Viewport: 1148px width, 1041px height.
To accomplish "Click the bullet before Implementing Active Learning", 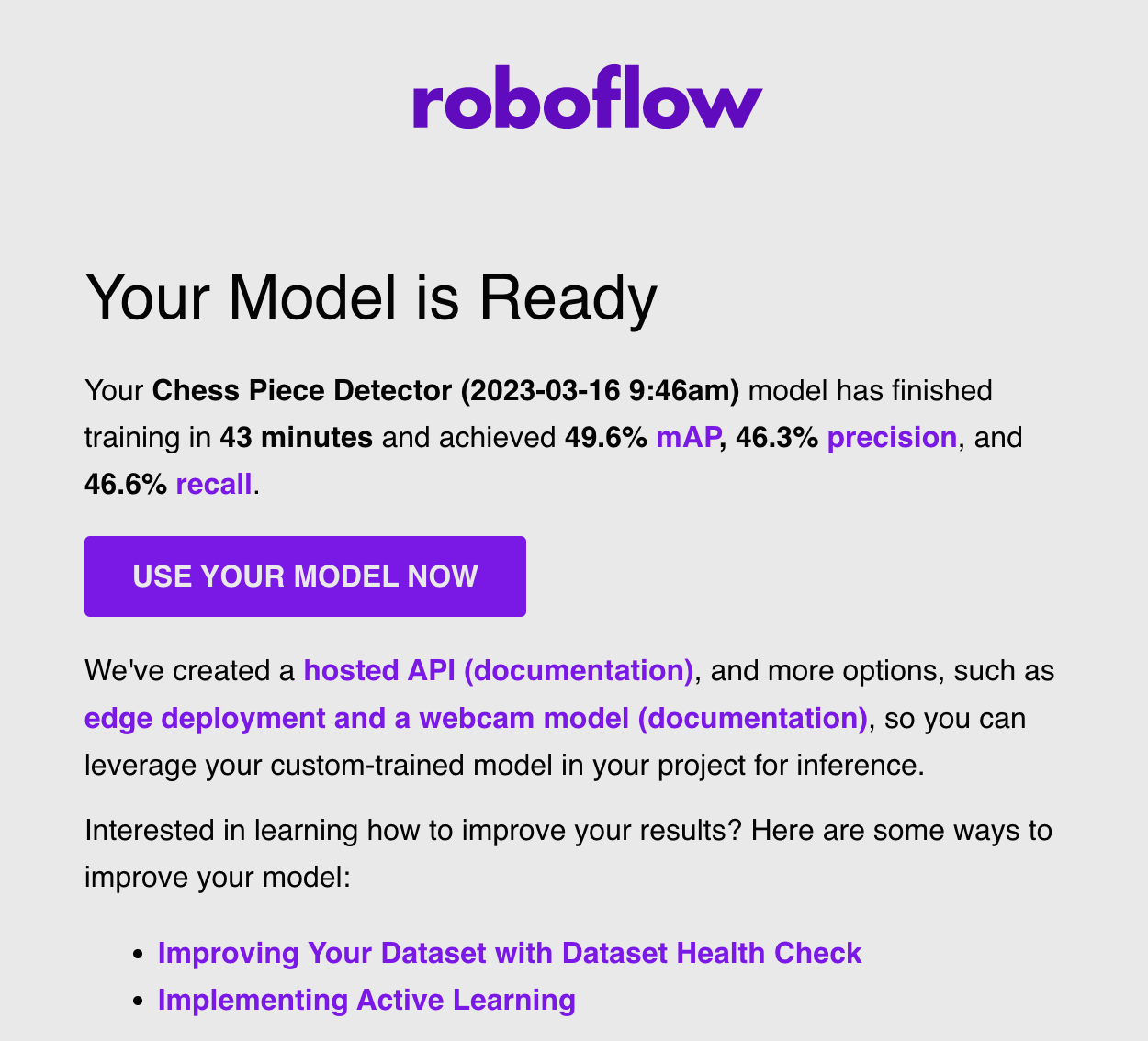I will coord(138,1002).
